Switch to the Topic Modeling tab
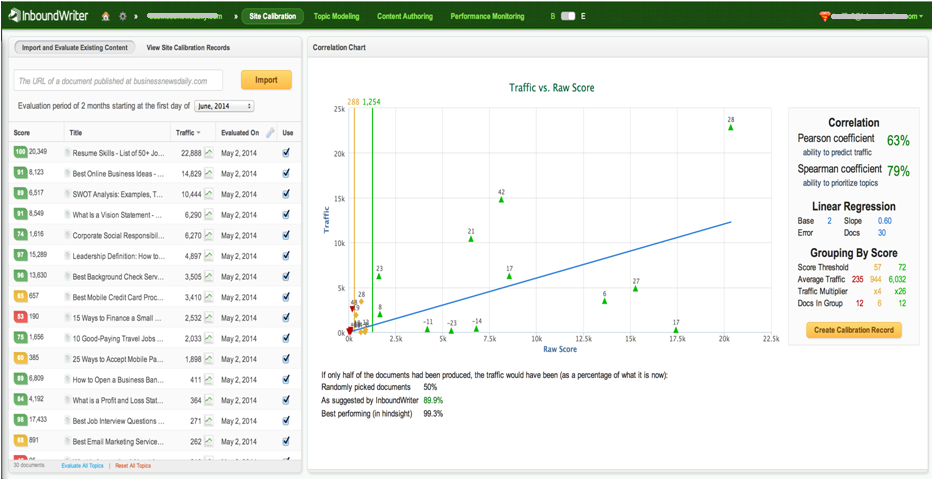933x480 pixels. click(x=335, y=17)
